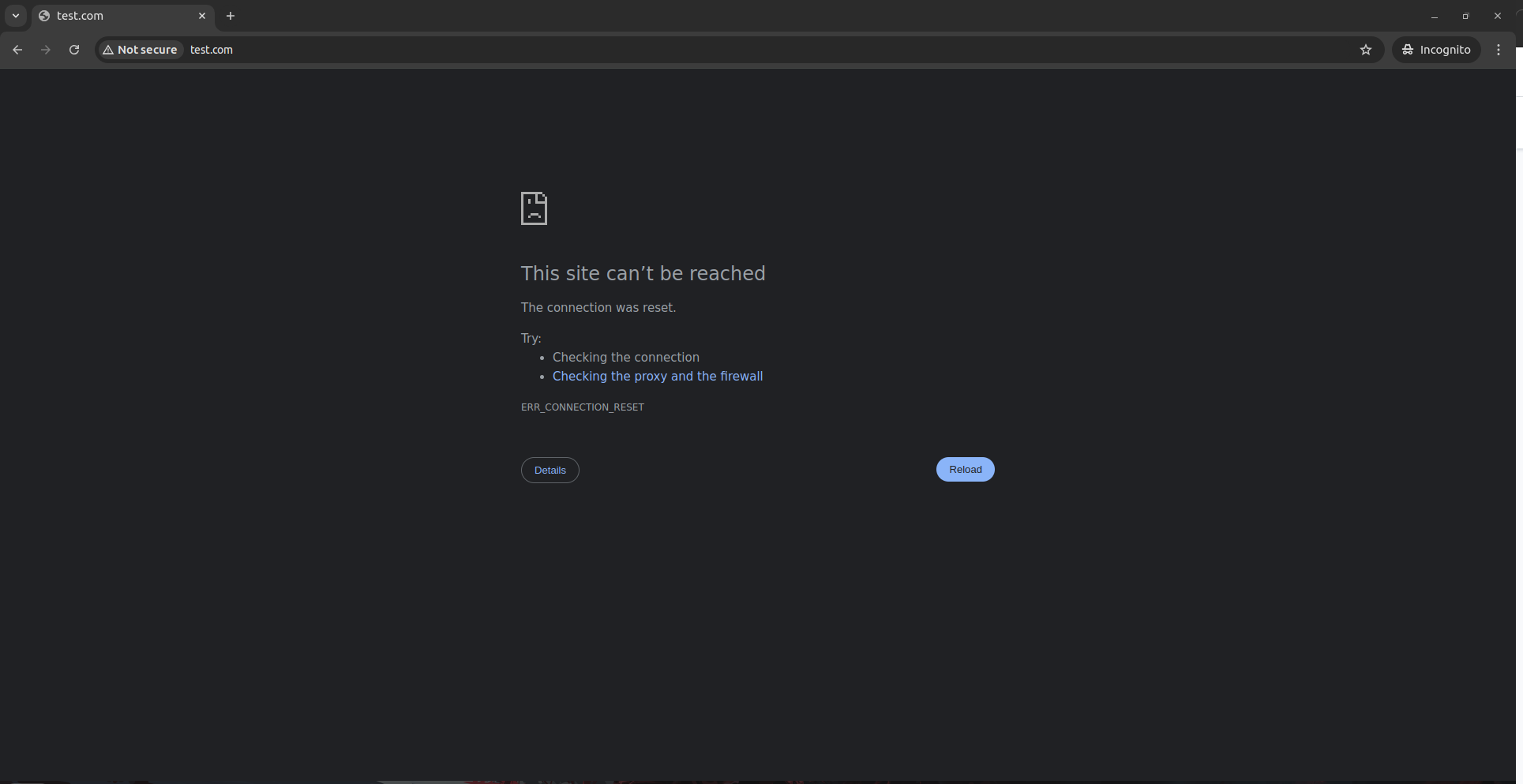Click the forward navigation arrow
This screenshot has height=784, width=1523.
tap(46, 50)
